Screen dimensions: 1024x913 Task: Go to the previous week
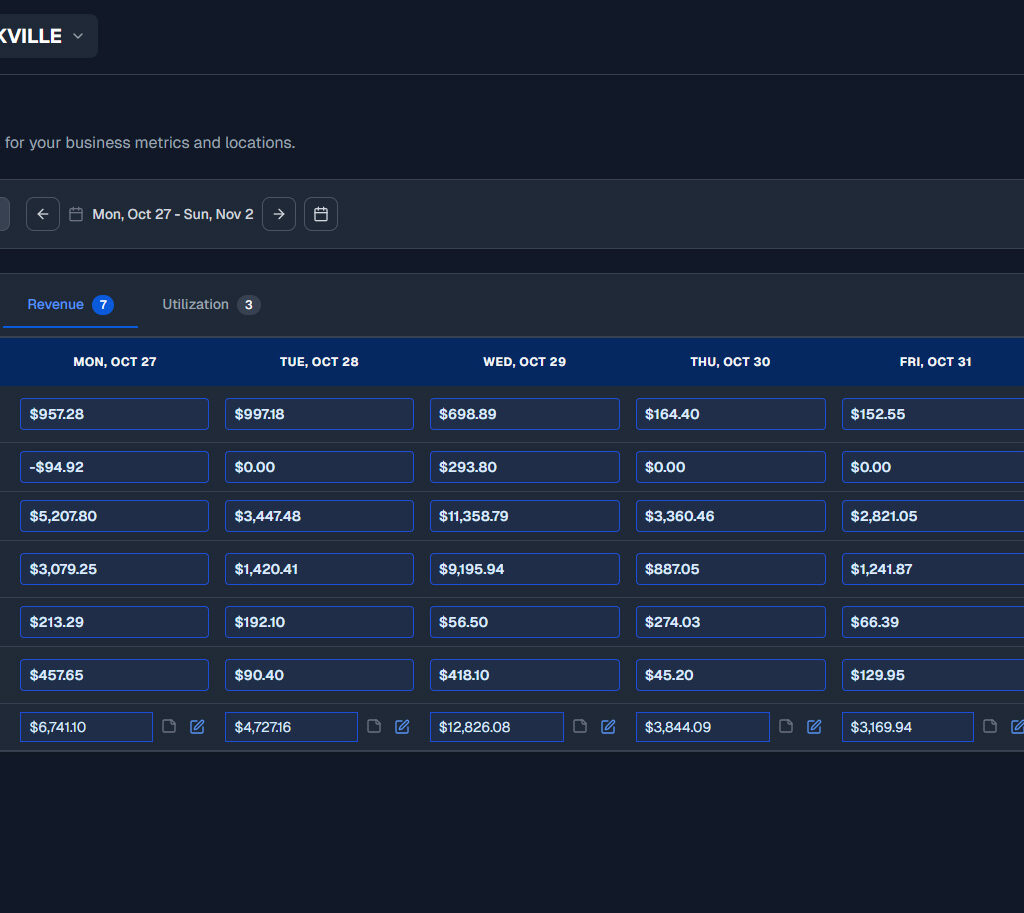pyautogui.click(x=43, y=214)
